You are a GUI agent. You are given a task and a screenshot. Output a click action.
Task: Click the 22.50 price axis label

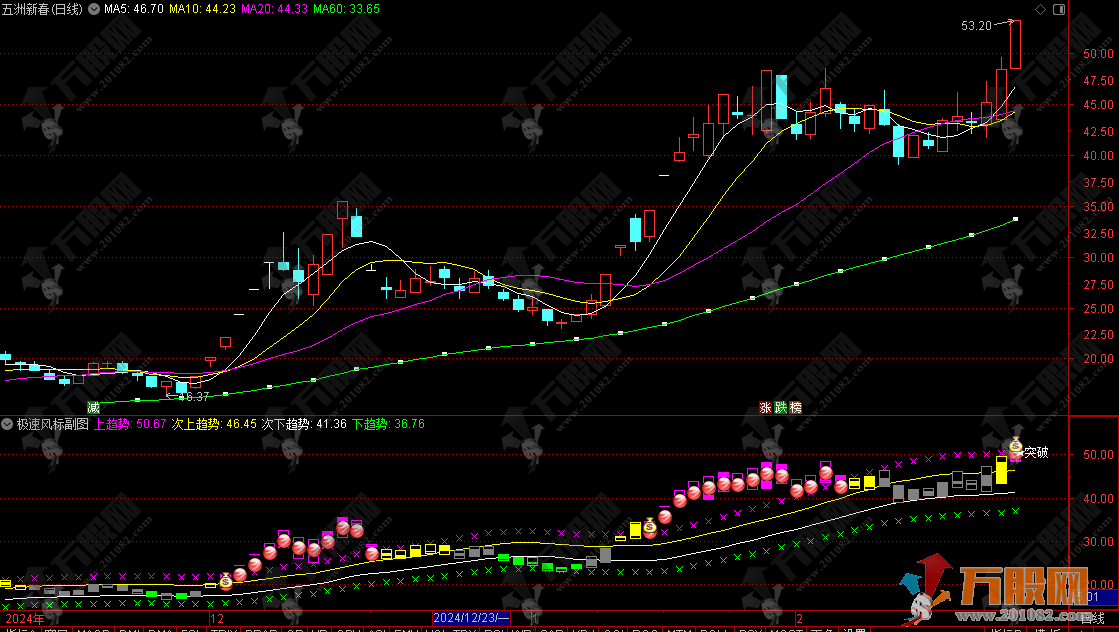coord(1098,334)
